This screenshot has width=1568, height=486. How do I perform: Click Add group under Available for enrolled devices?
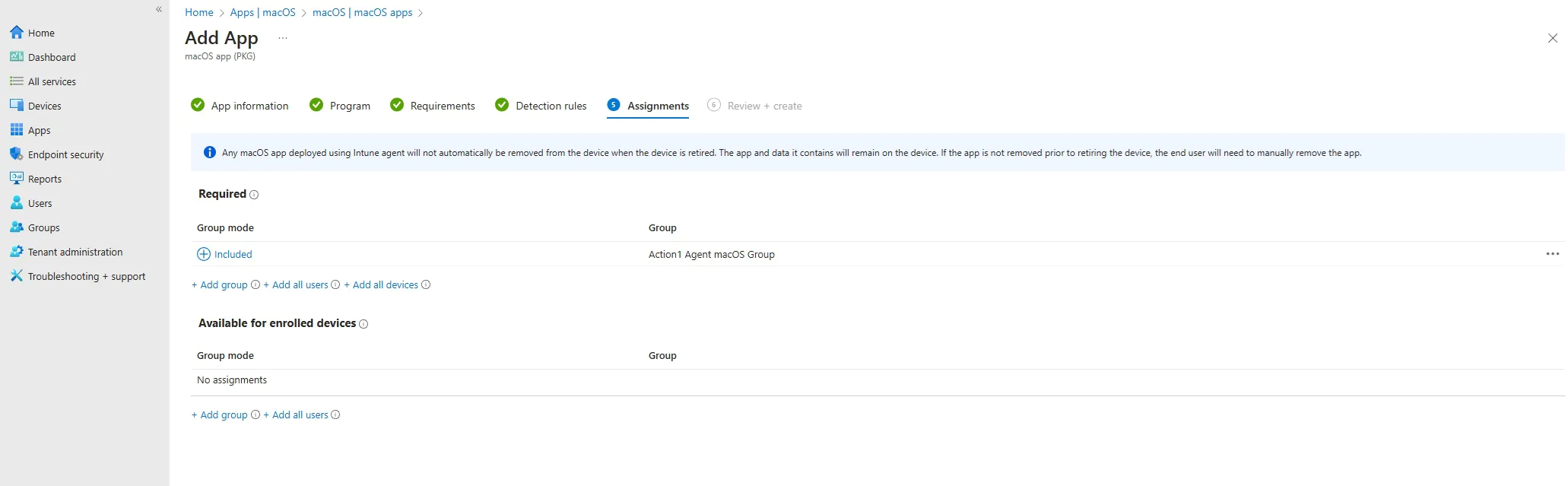[220, 415]
